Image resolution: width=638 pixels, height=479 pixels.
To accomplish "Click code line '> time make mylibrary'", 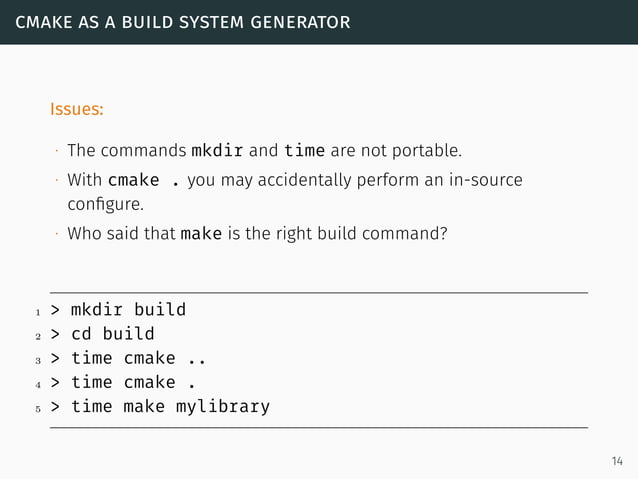I will point(160,407).
